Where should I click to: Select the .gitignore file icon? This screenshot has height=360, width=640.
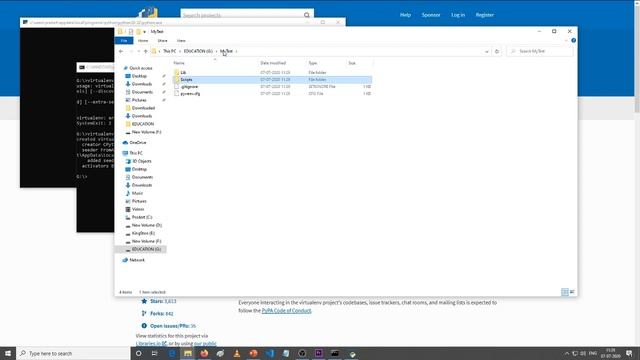(x=177, y=87)
